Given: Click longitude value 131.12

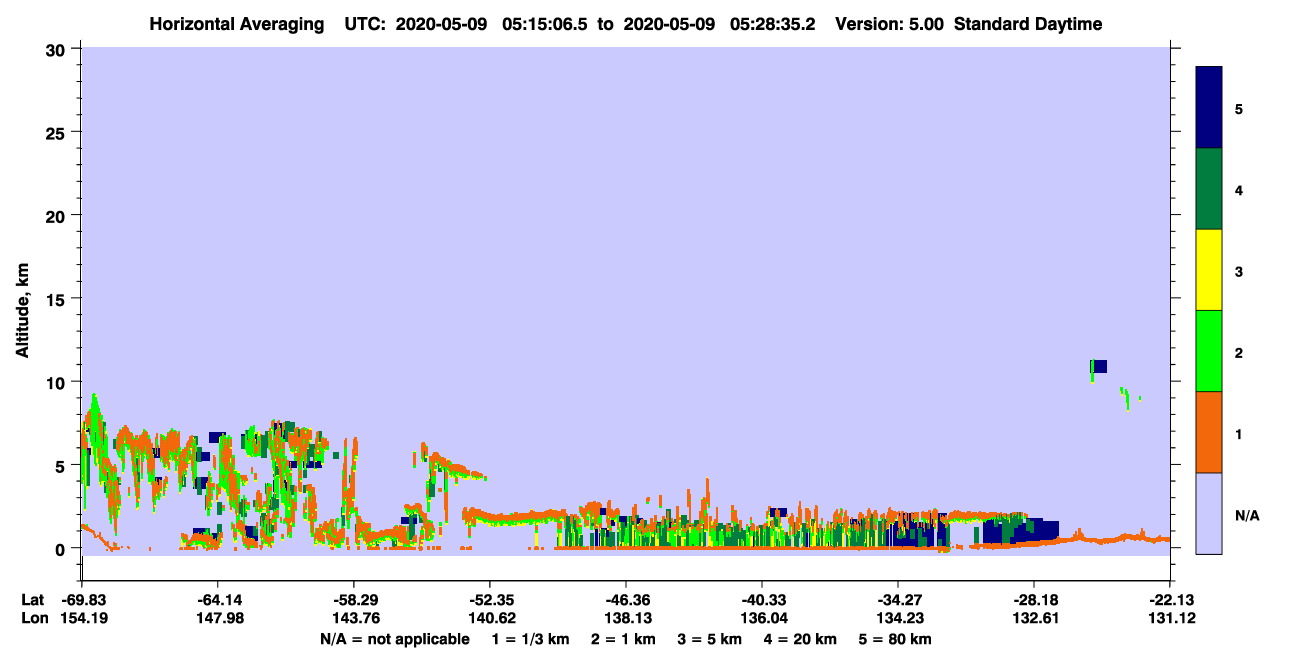Looking at the screenshot, I should pos(1170,618).
